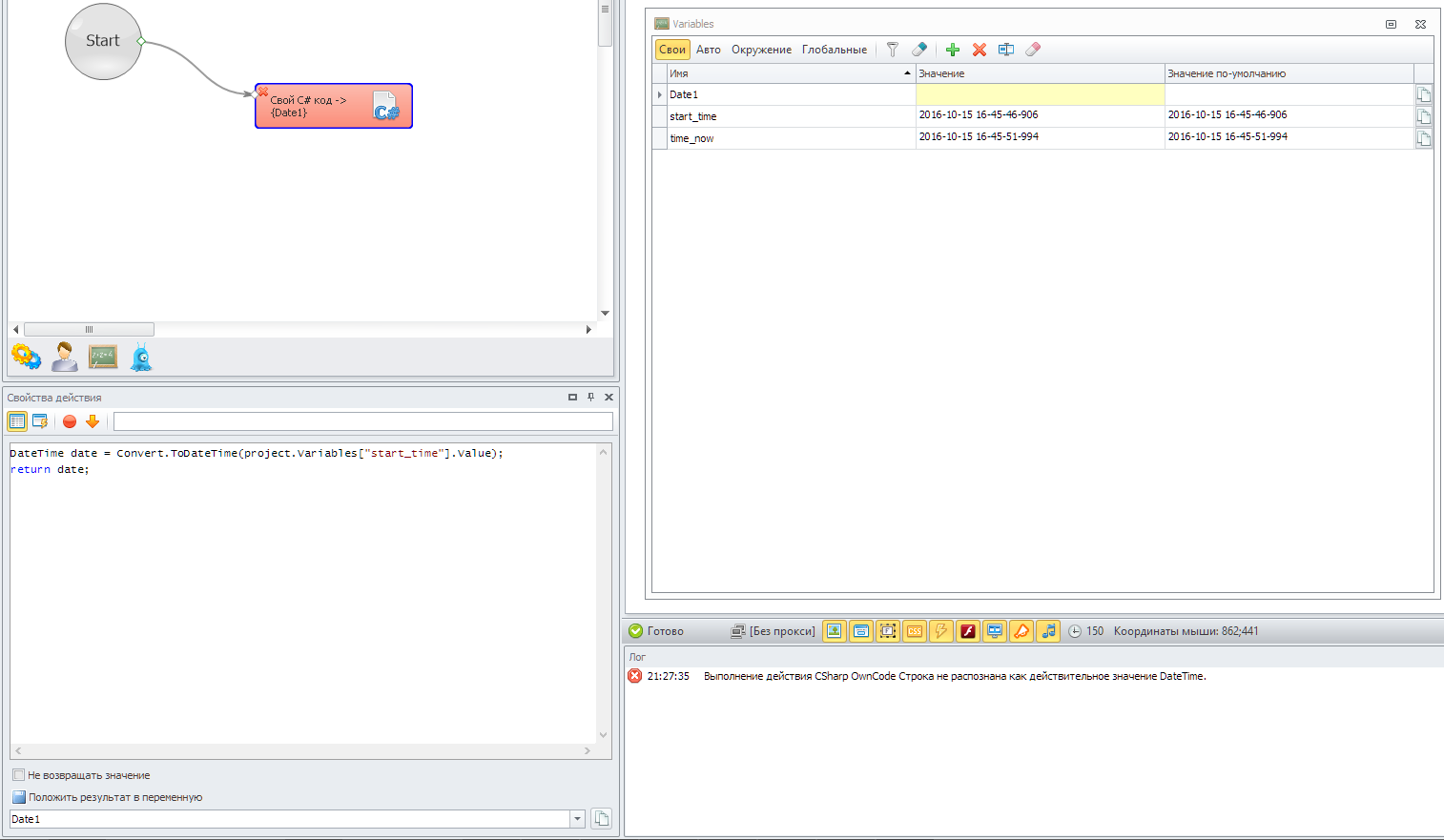Expand the Date1 row indicator arrow
The width and height of the screenshot is (1444, 840).
[x=660, y=94]
